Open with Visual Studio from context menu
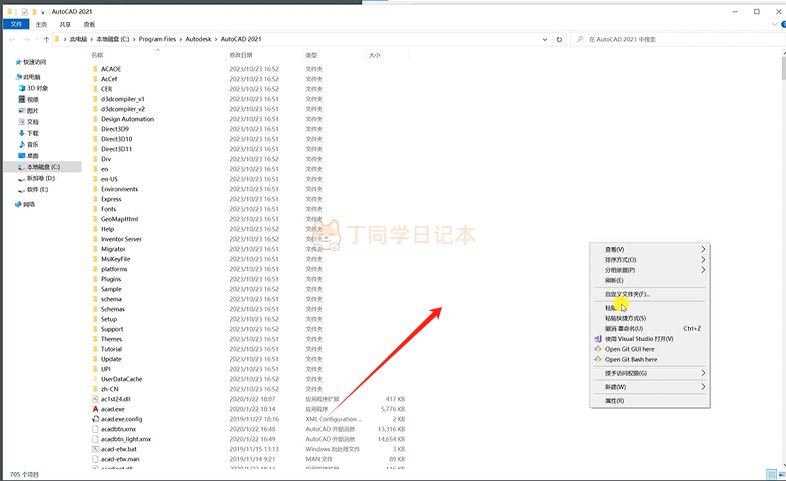Screen dimensions: 786x481 tap(639, 339)
